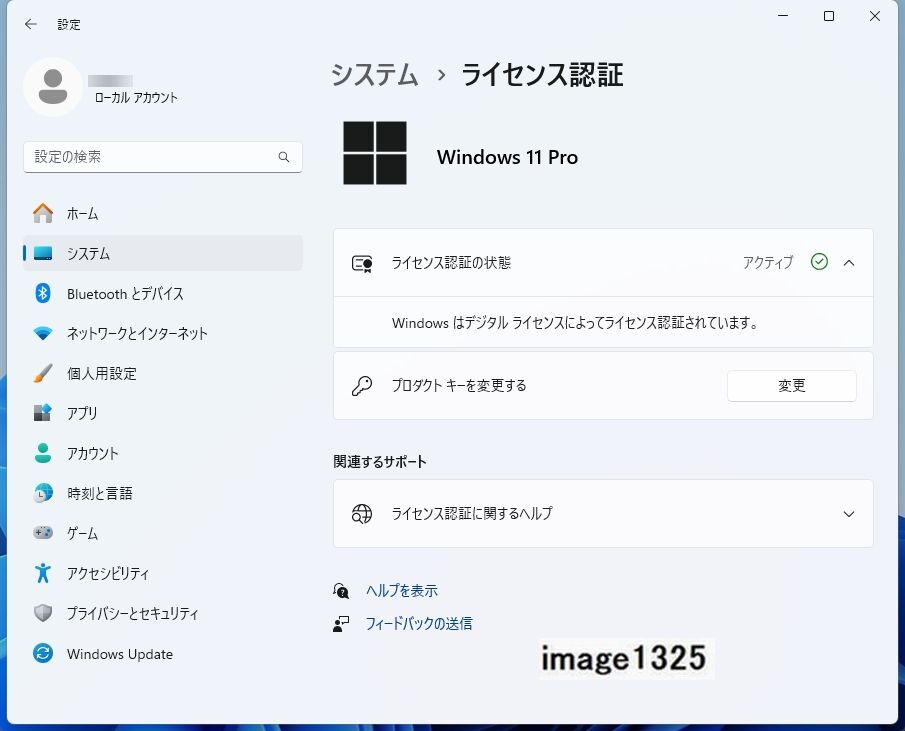Click the Apps icon in the sidebar
This screenshot has height=731, width=905.
pyautogui.click(x=43, y=413)
